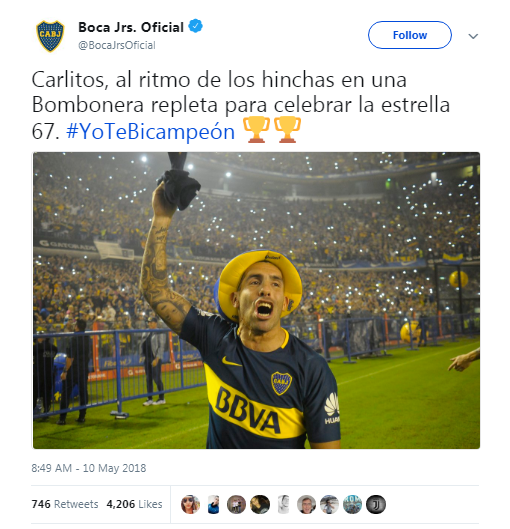510x529 pixels.
Task: Open liker avatar with sunglasses woman
Action: (x=191, y=504)
